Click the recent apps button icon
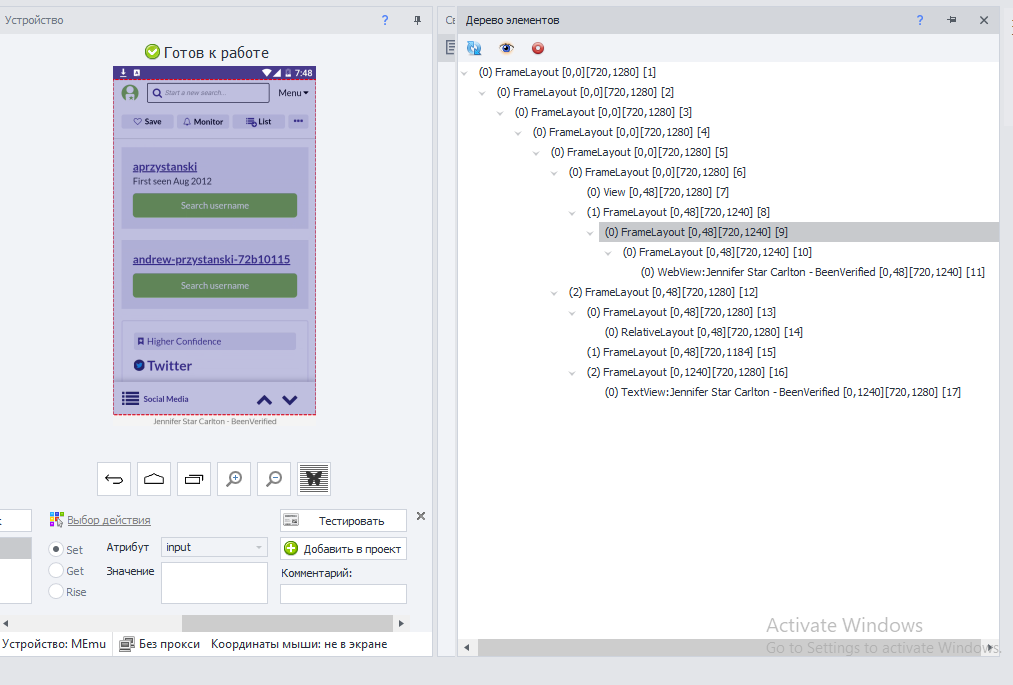 (194, 479)
